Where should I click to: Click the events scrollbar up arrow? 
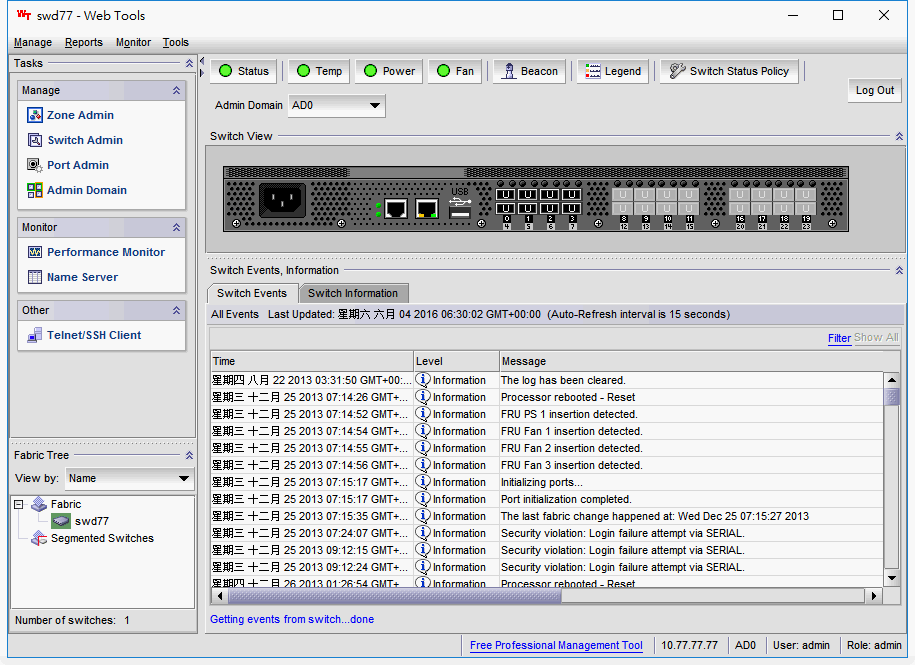pyautogui.click(x=892, y=380)
